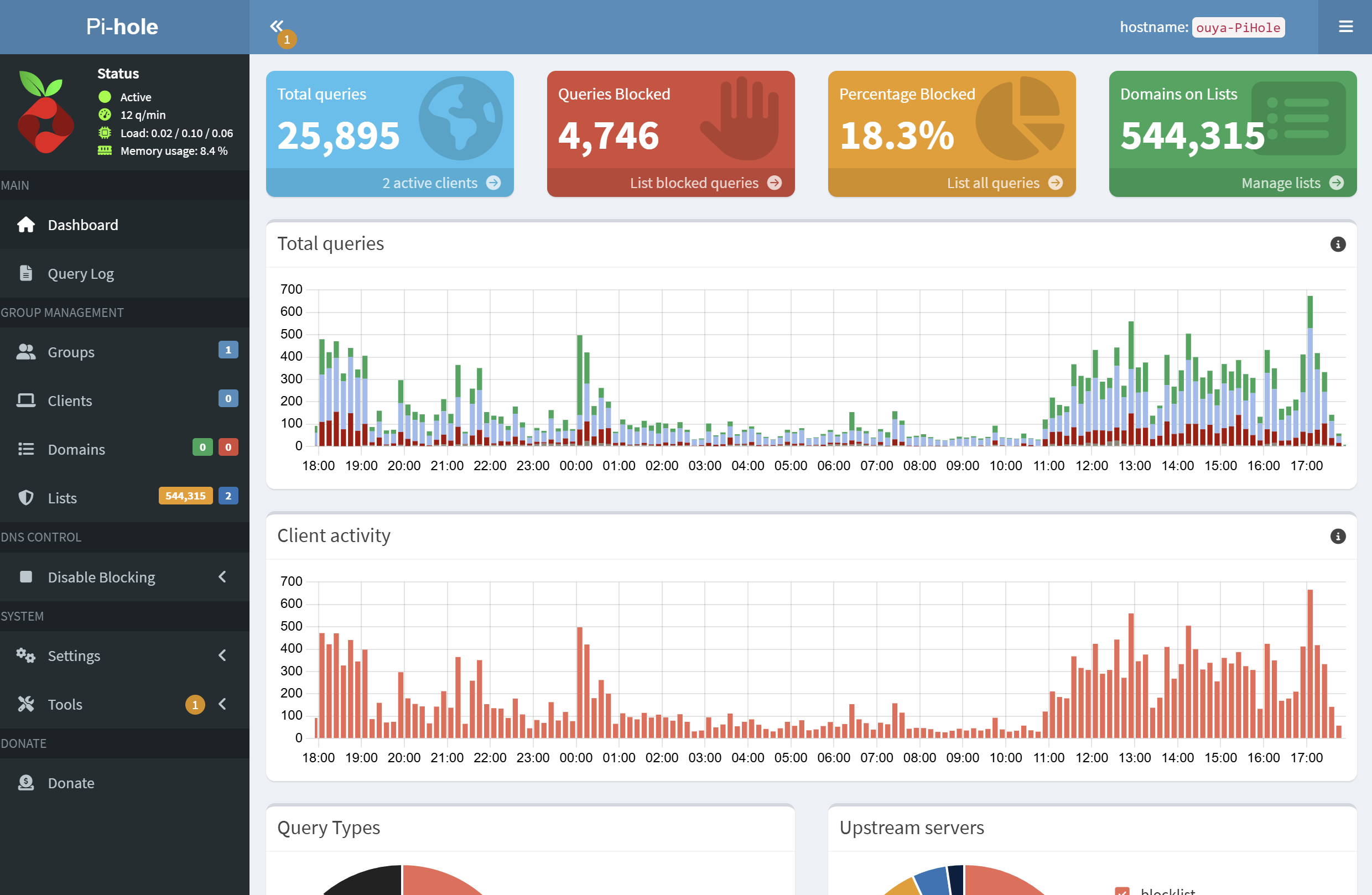1372x895 pixels.
Task: Click Client activity chart info icon
Action: click(1337, 537)
